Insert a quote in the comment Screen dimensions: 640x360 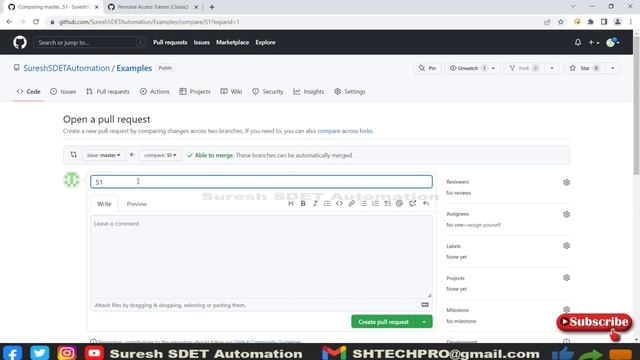(x=327, y=203)
